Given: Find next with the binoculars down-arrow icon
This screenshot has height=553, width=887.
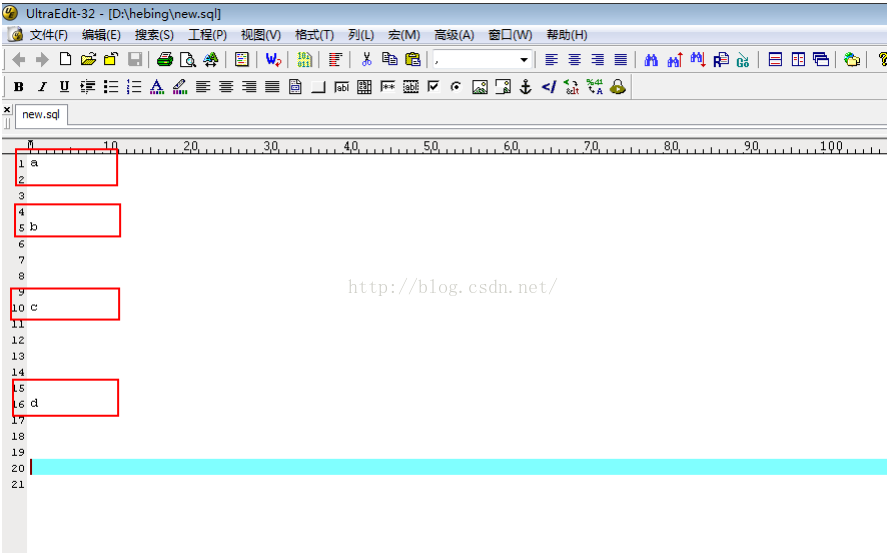Looking at the screenshot, I should pos(697,60).
